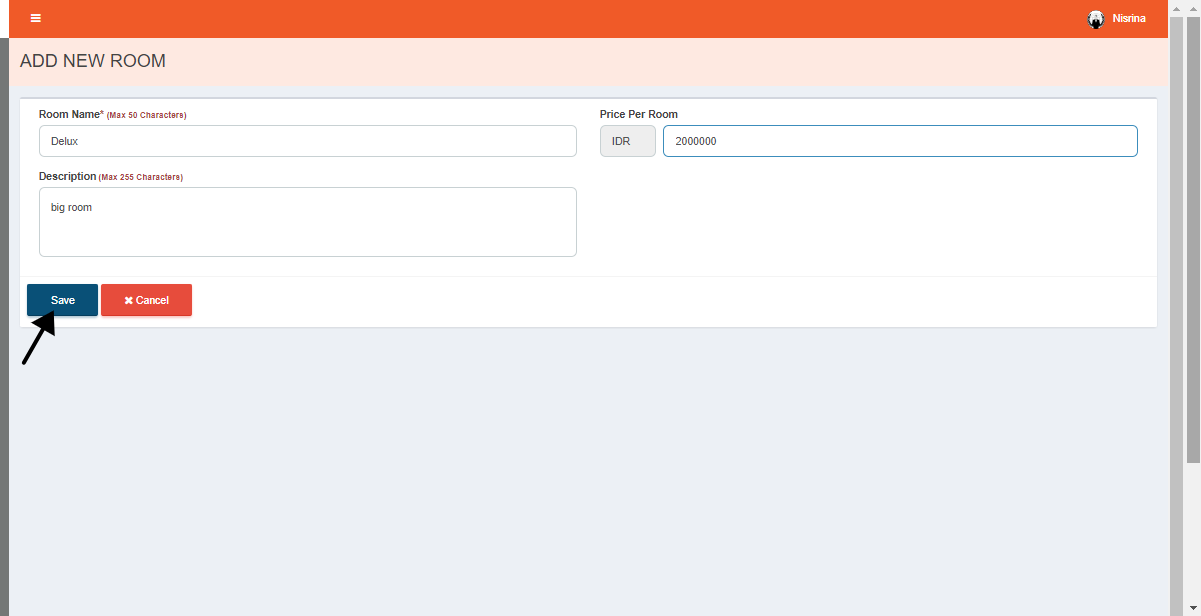Open the hamburger sidebar menu
Screen dimensions: 1201x616
36,18
